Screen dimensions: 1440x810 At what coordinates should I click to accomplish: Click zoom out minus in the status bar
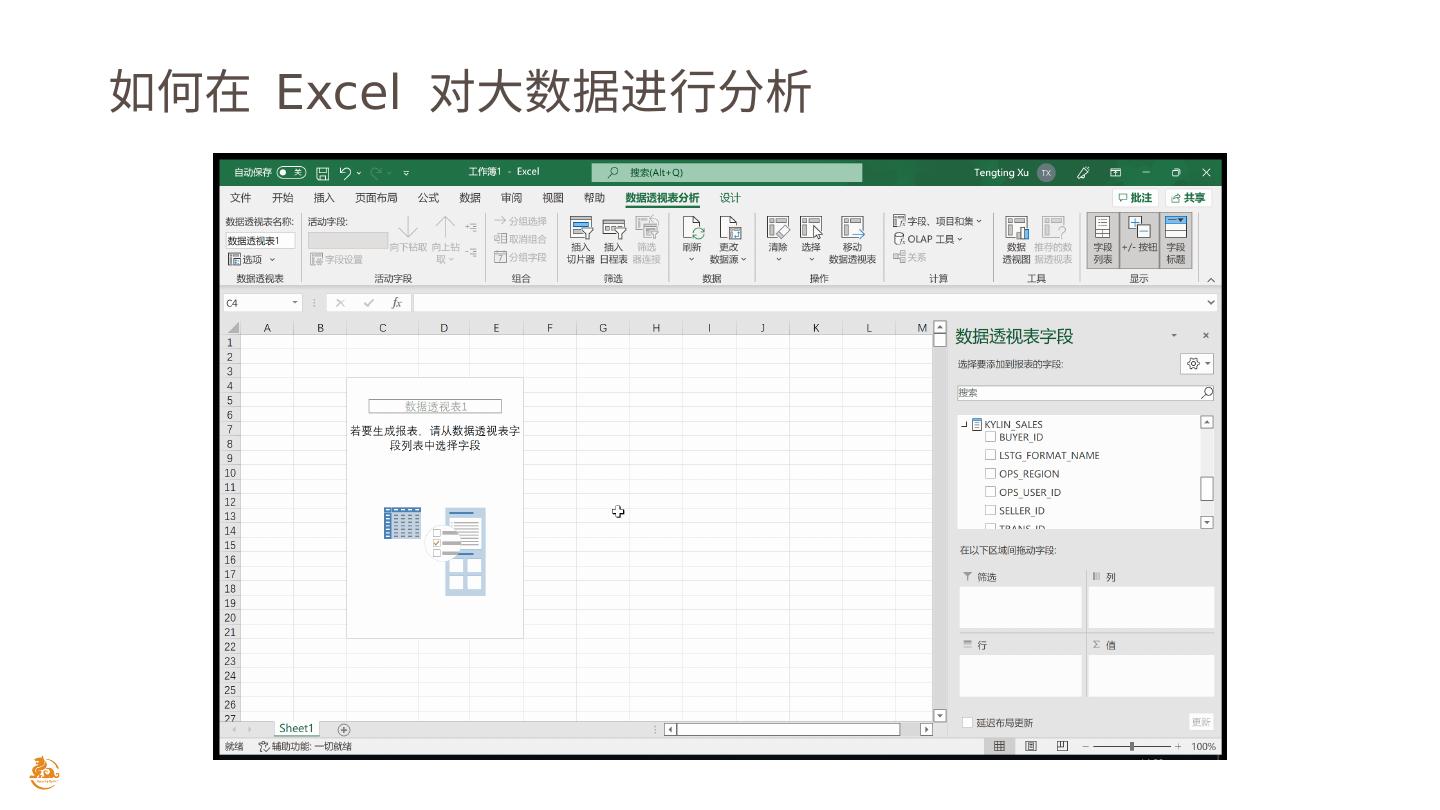1086,747
